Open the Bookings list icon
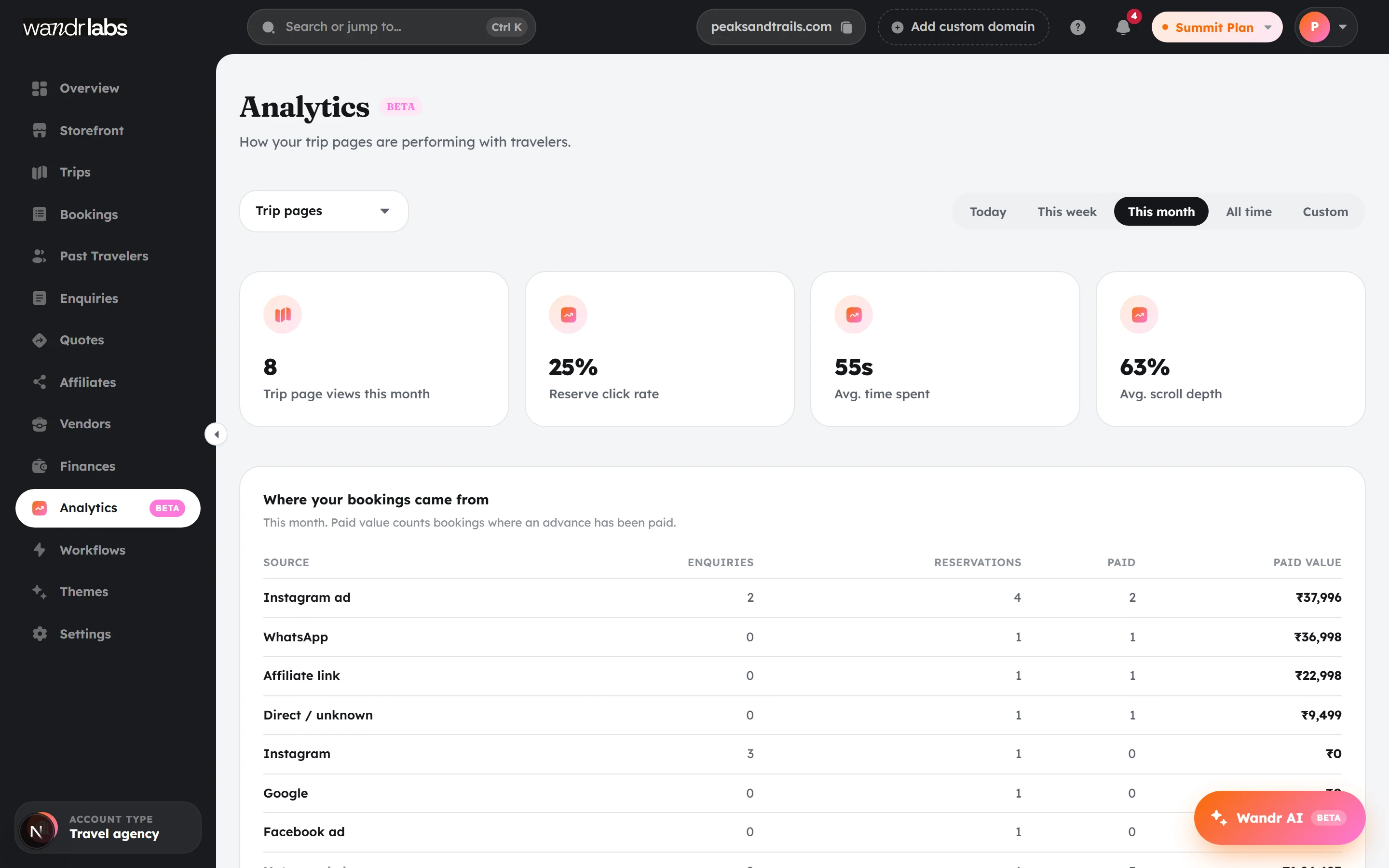 [x=39, y=214]
